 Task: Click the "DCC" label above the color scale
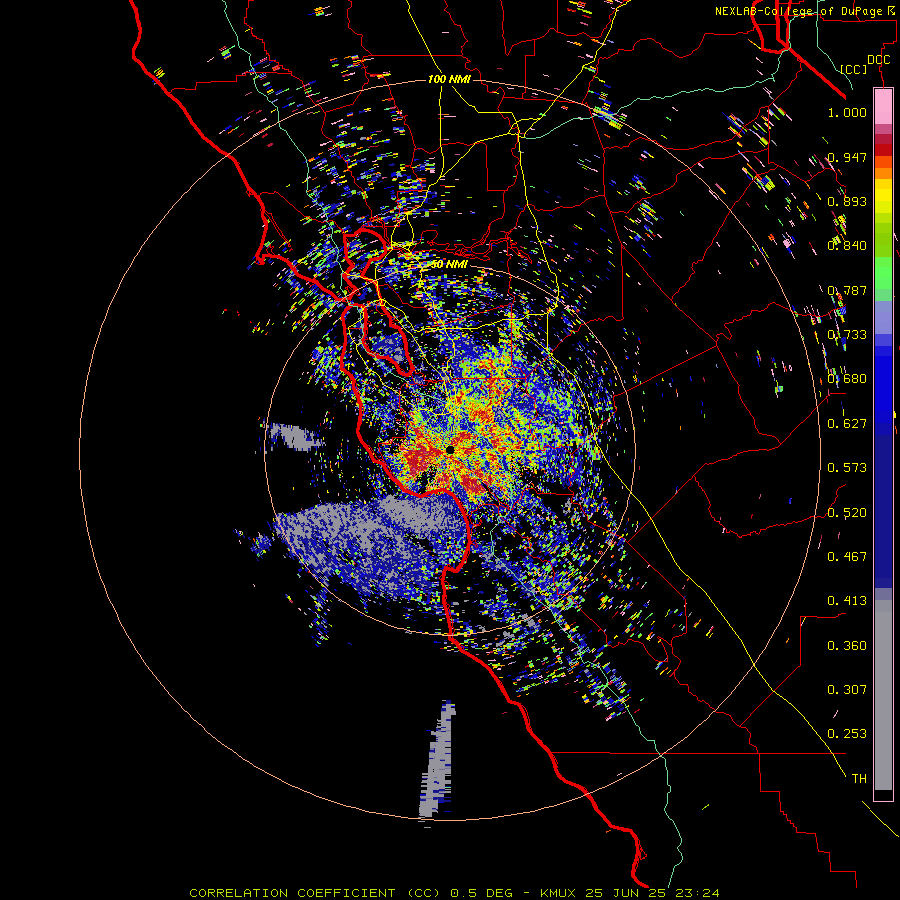click(x=879, y=60)
